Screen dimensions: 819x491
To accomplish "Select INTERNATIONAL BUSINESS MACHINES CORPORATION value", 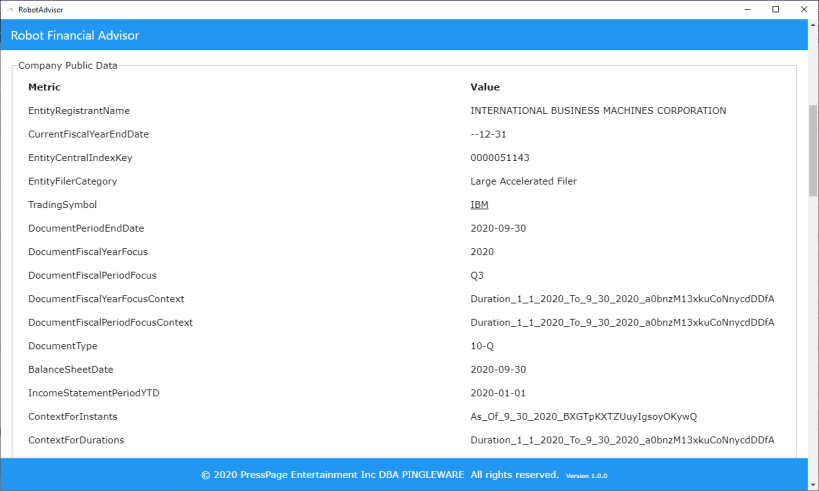I will (598, 111).
